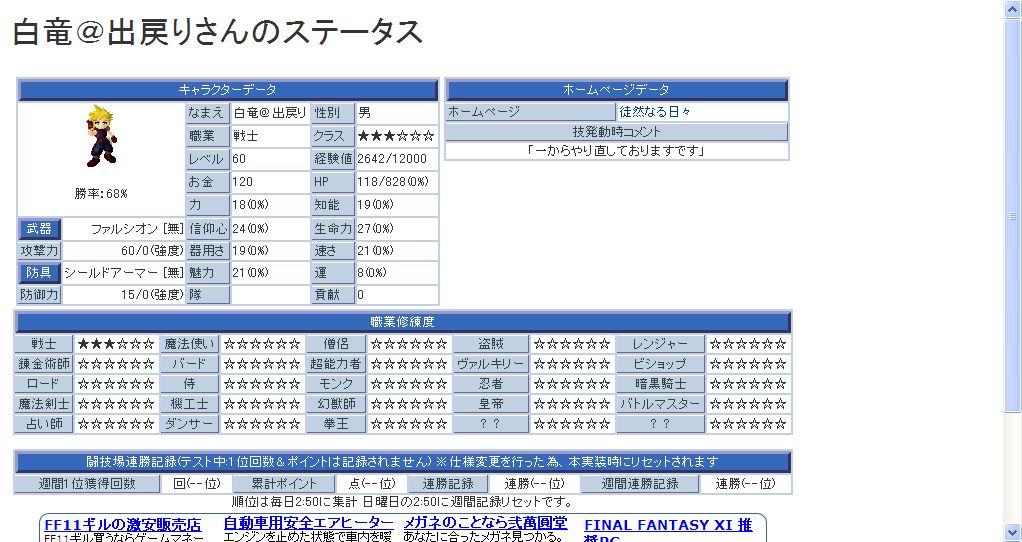The image size is (1022, 542).
Task: Click the 魔法使い job label
Action: pyautogui.click(x=190, y=343)
